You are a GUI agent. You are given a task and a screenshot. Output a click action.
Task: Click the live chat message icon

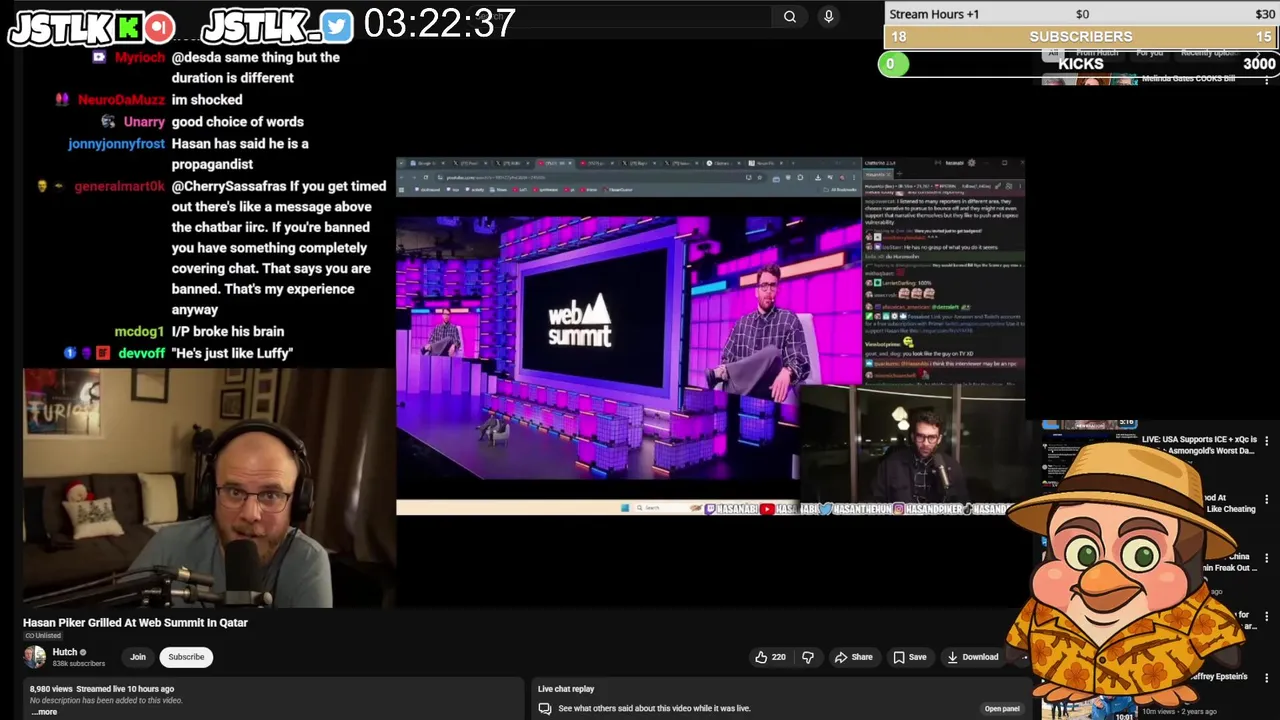(x=545, y=708)
